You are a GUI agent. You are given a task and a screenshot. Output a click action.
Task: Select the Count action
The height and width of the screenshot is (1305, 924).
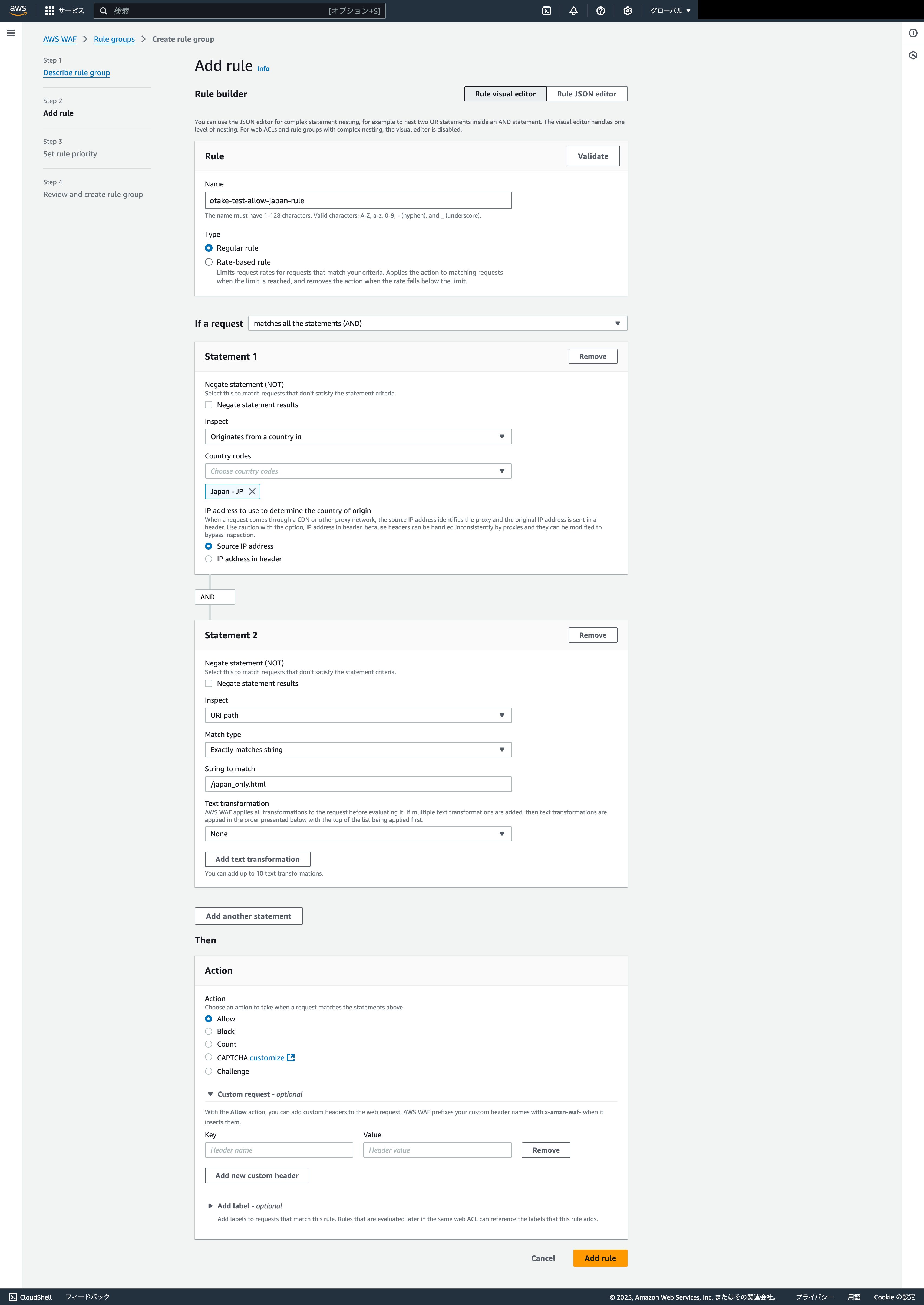coord(208,1044)
